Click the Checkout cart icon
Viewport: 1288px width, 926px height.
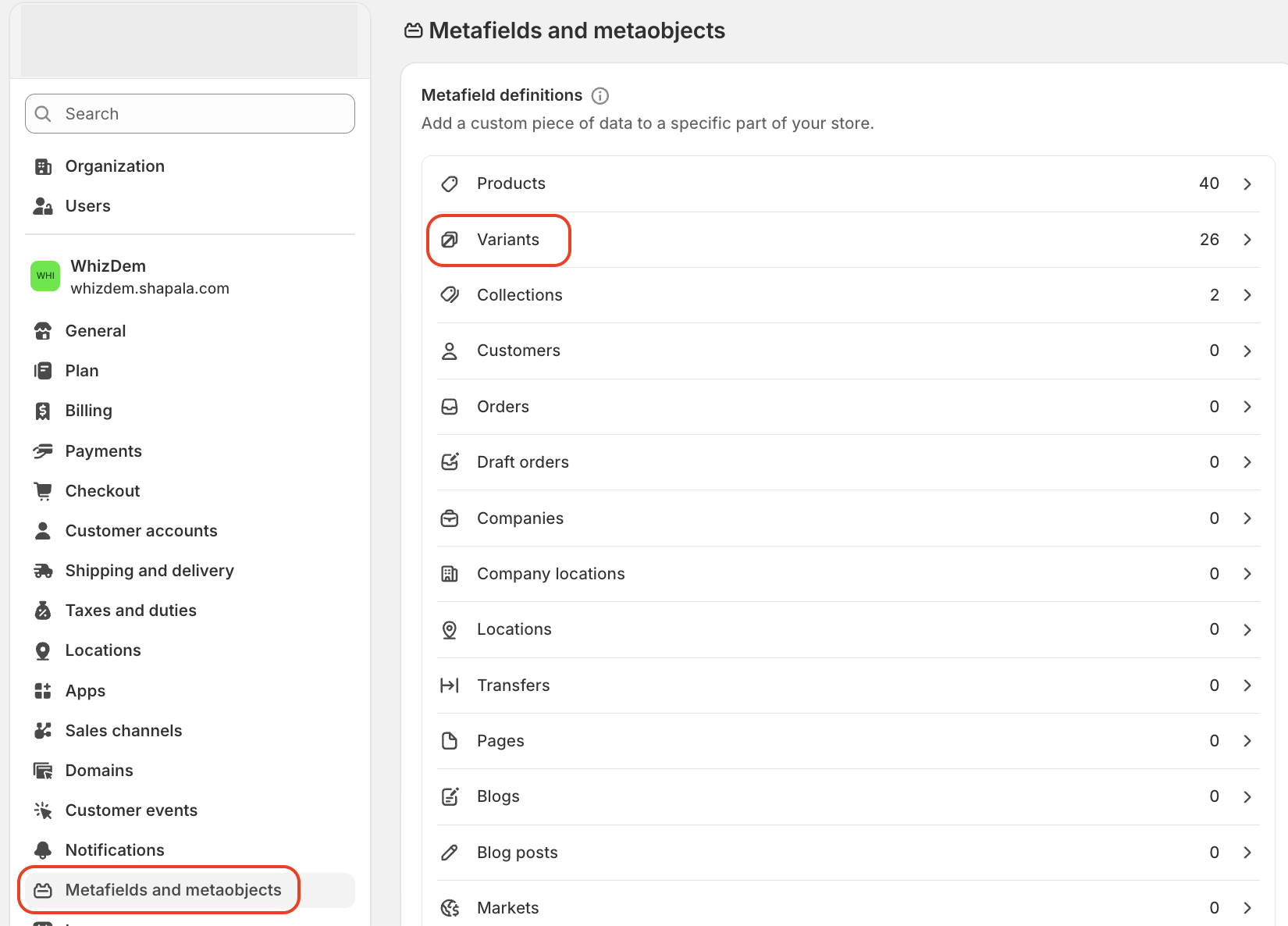[x=43, y=491]
